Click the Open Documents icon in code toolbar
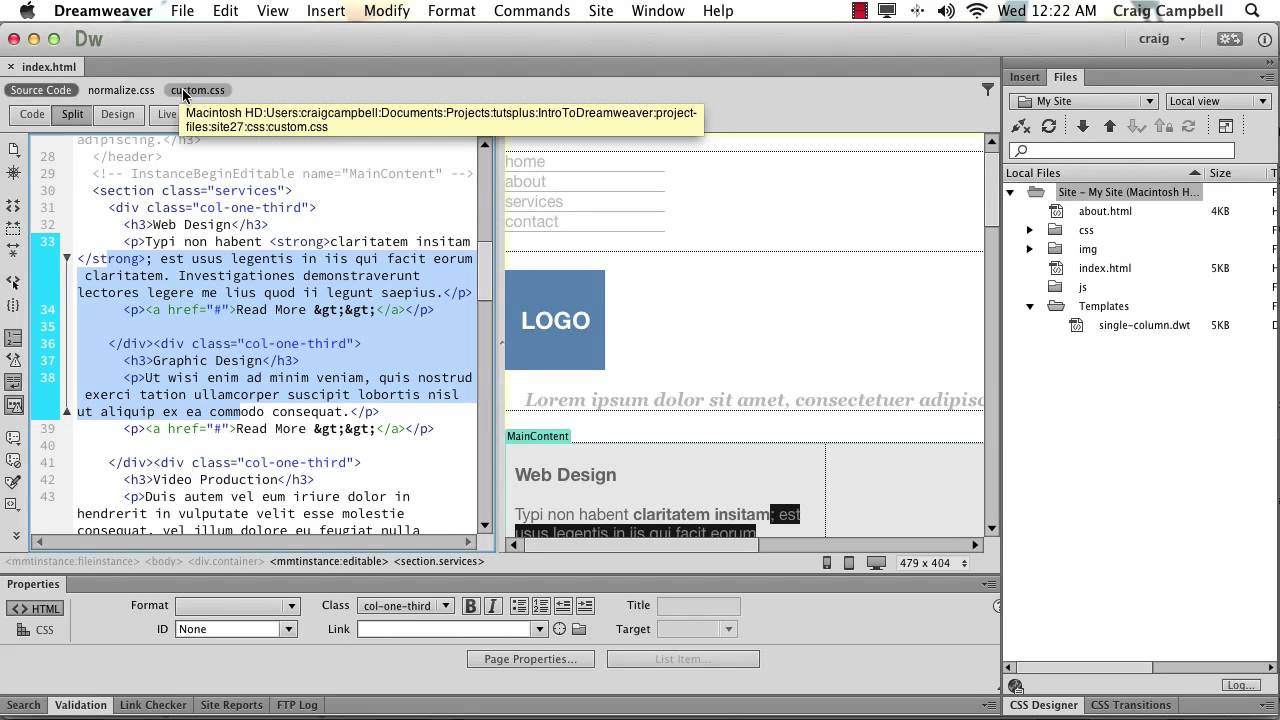The image size is (1280, 720). (14, 150)
